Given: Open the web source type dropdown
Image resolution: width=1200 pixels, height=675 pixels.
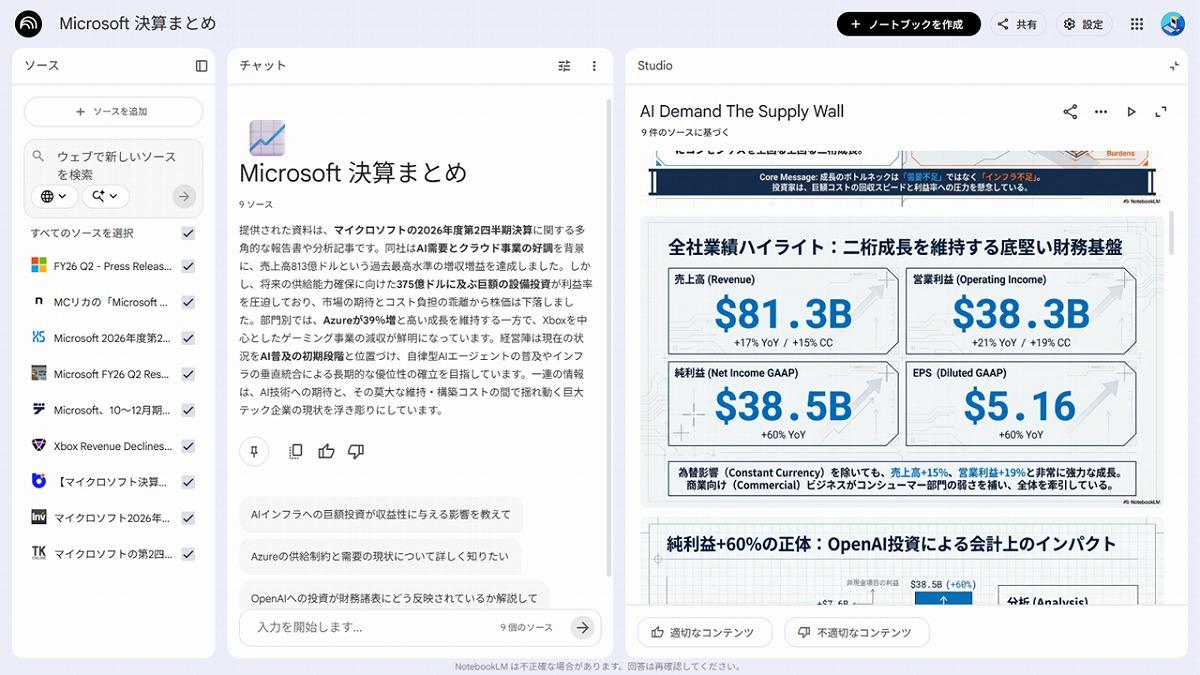Looking at the screenshot, I should (54, 196).
